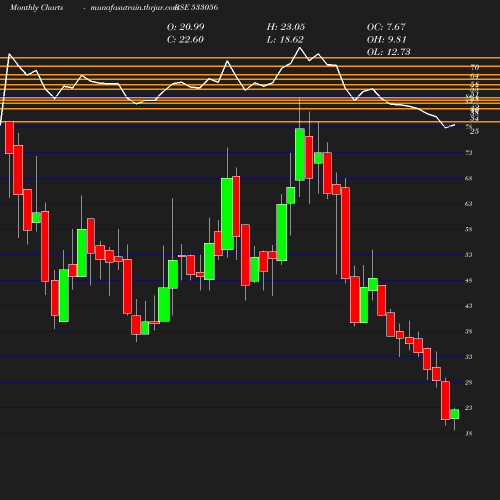Click the latest green candlestick near 23
Viewport: 500px width, 500px height.
(455, 414)
